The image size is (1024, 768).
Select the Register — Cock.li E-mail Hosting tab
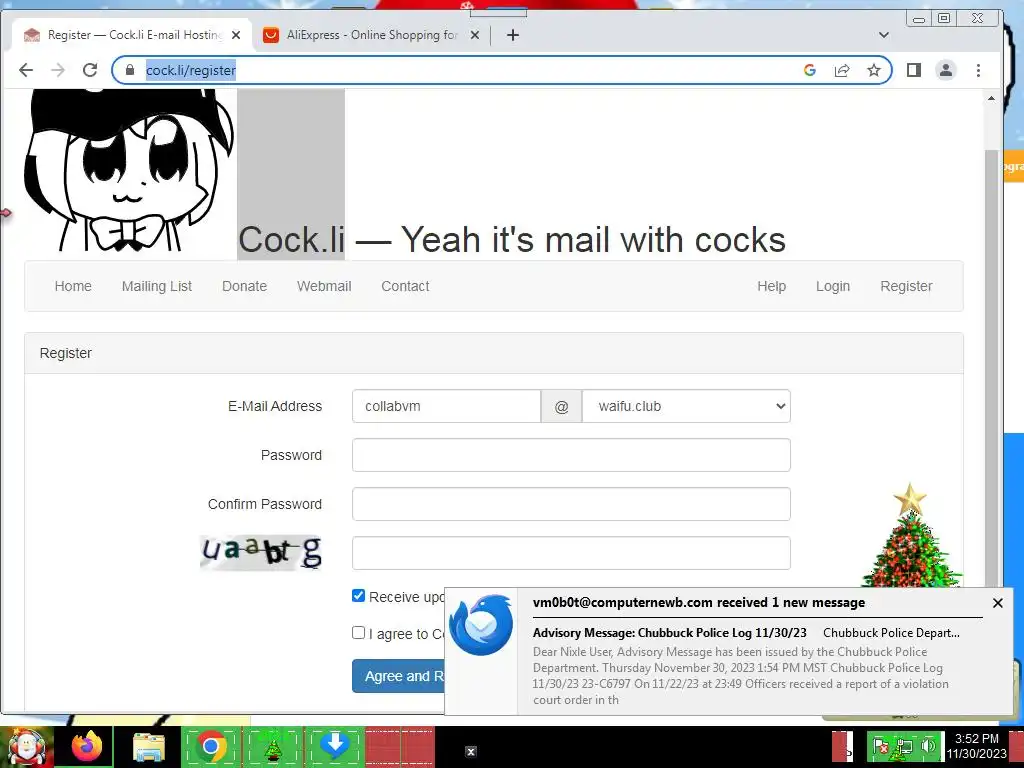pos(131,35)
